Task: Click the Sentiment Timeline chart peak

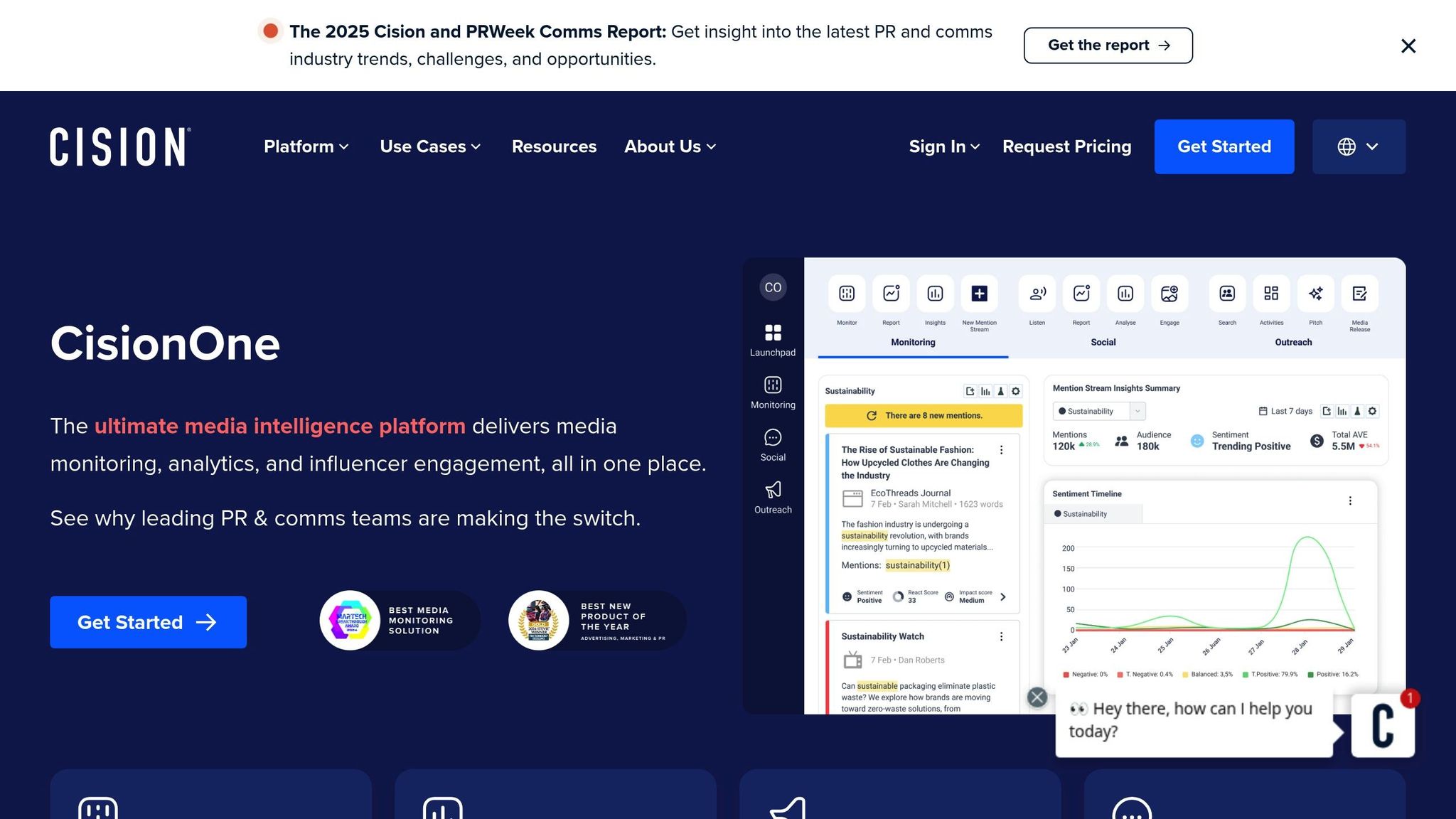Action: 1308,538
